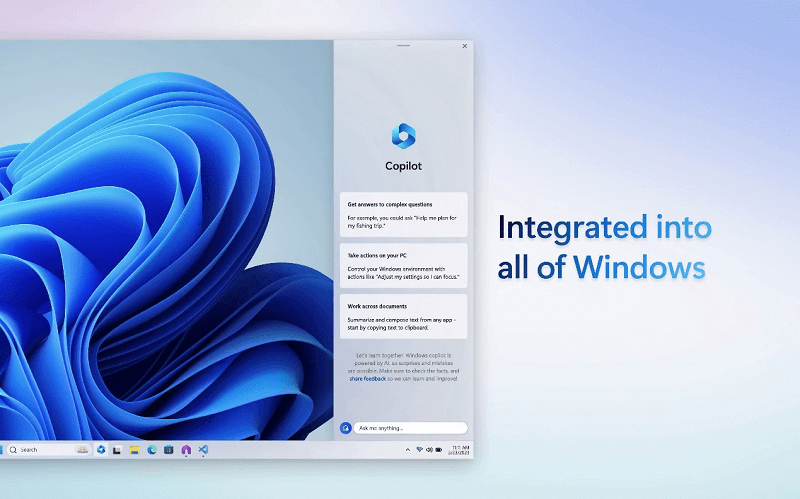The width and height of the screenshot is (800, 499).
Task: Click the new topic icon beside the chat box
Action: (x=345, y=428)
